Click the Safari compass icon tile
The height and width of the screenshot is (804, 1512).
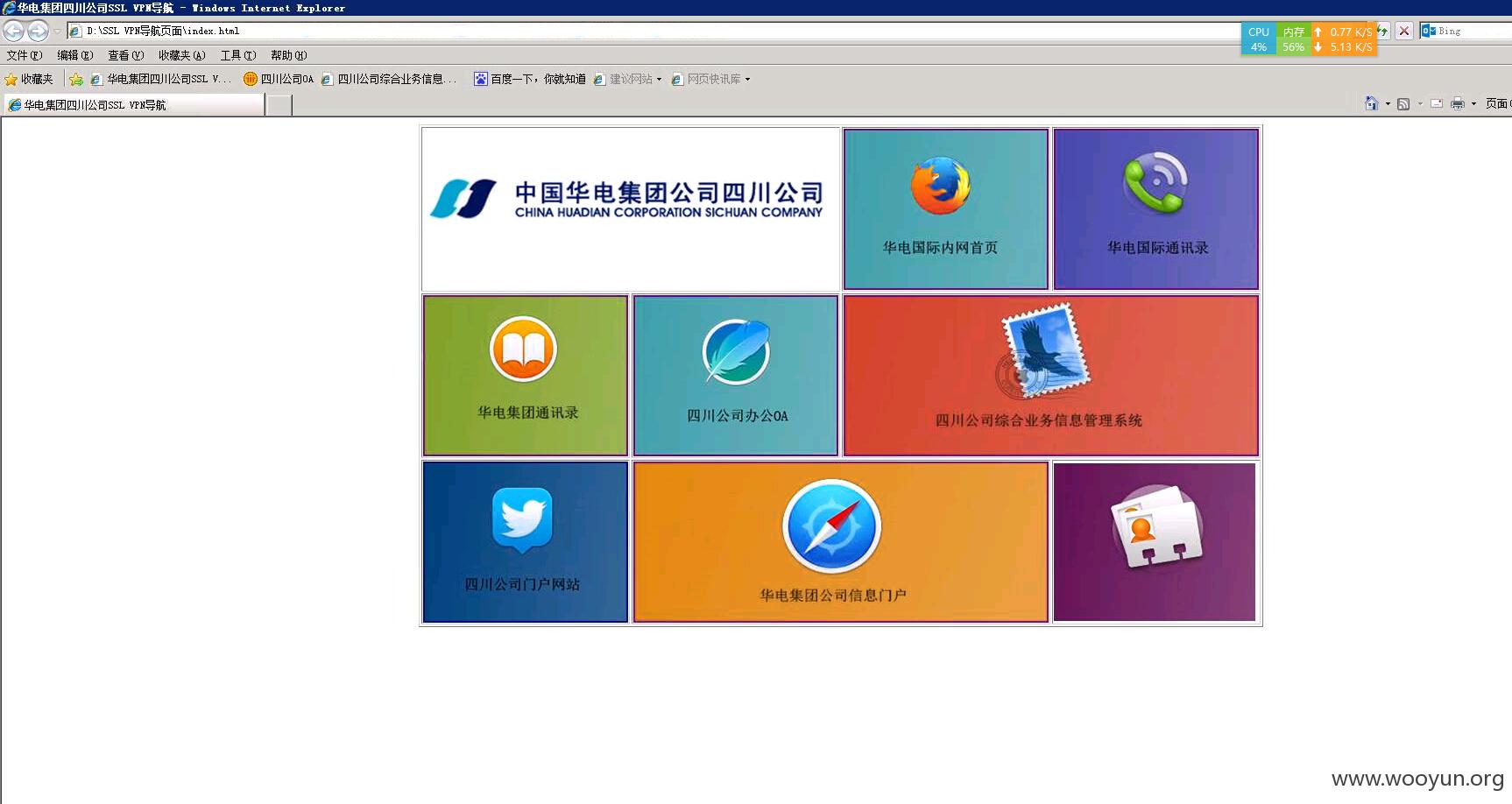tap(831, 527)
